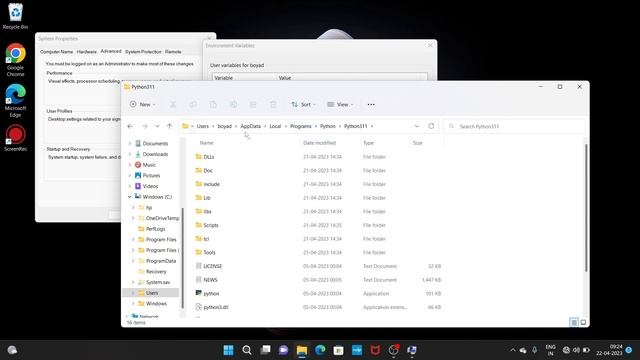Click the New button in Explorer toolbar
Image resolution: width=640 pixels, height=360 pixels.
pos(142,104)
